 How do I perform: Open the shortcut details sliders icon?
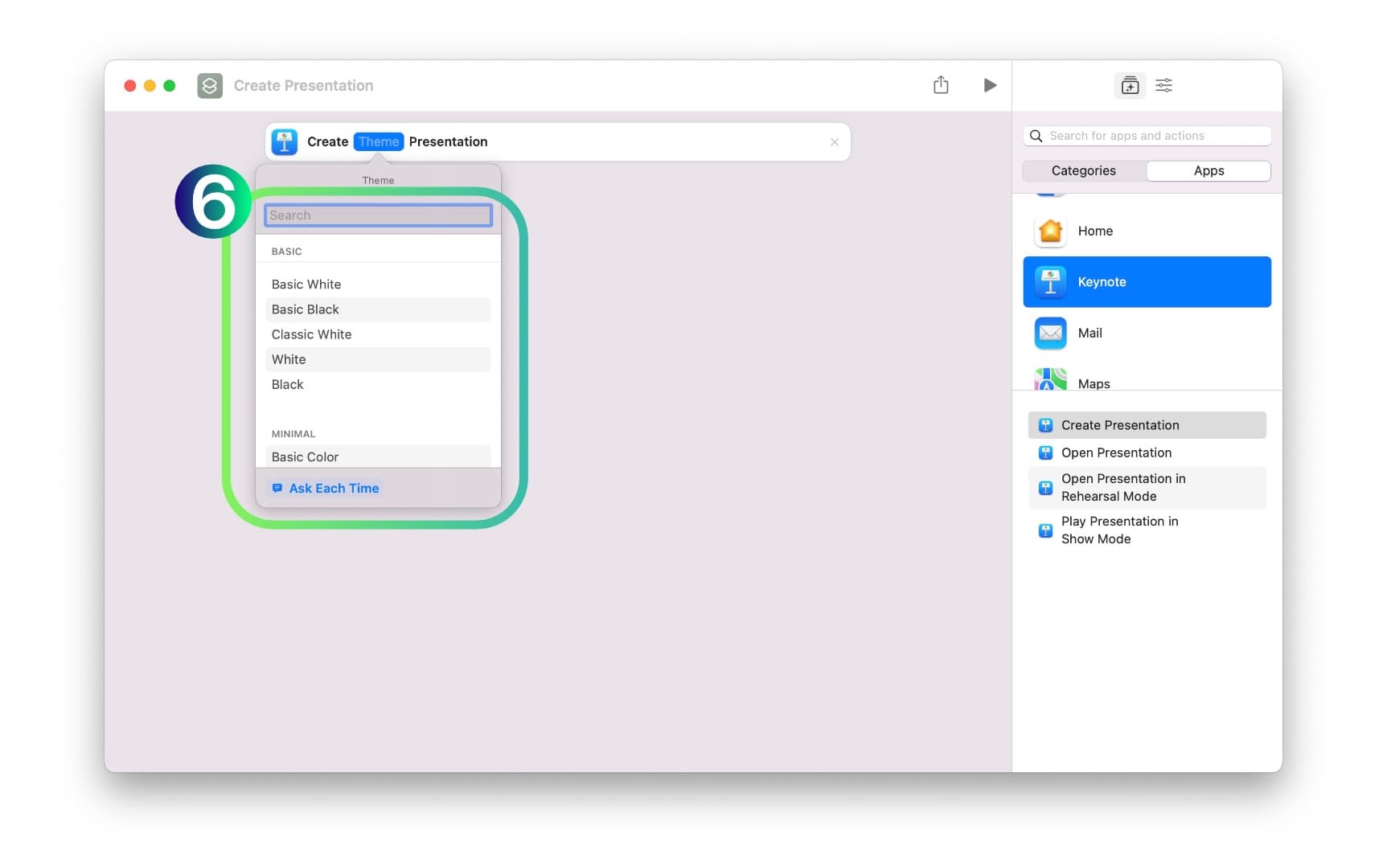[x=1163, y=85]
